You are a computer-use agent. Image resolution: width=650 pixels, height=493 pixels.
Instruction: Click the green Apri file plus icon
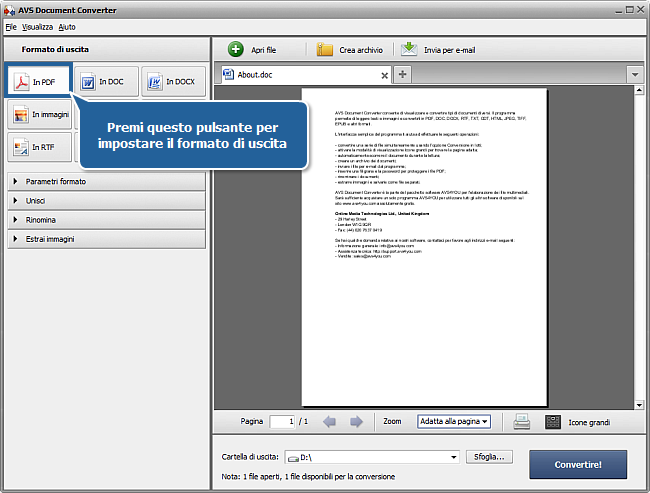(x=235, y=49)
